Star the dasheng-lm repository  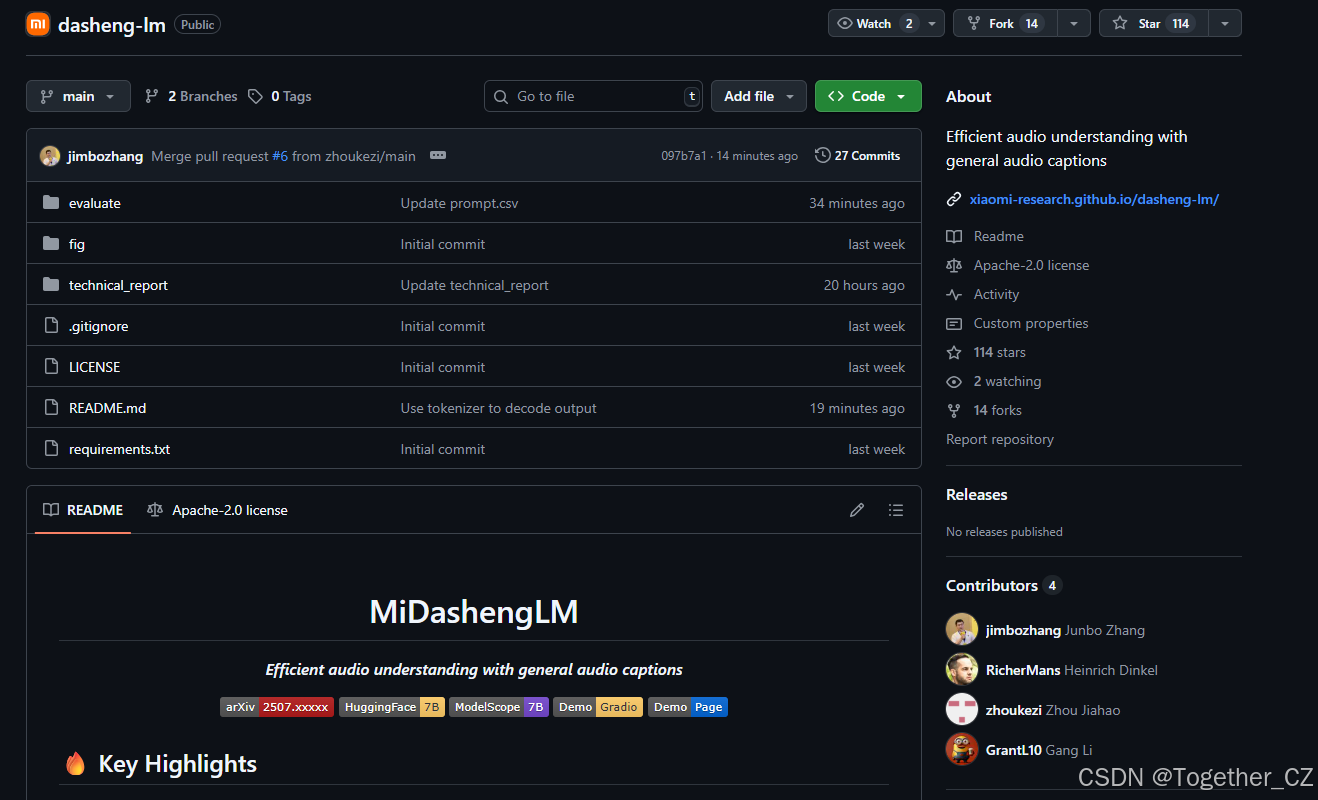pos(1151,22)
